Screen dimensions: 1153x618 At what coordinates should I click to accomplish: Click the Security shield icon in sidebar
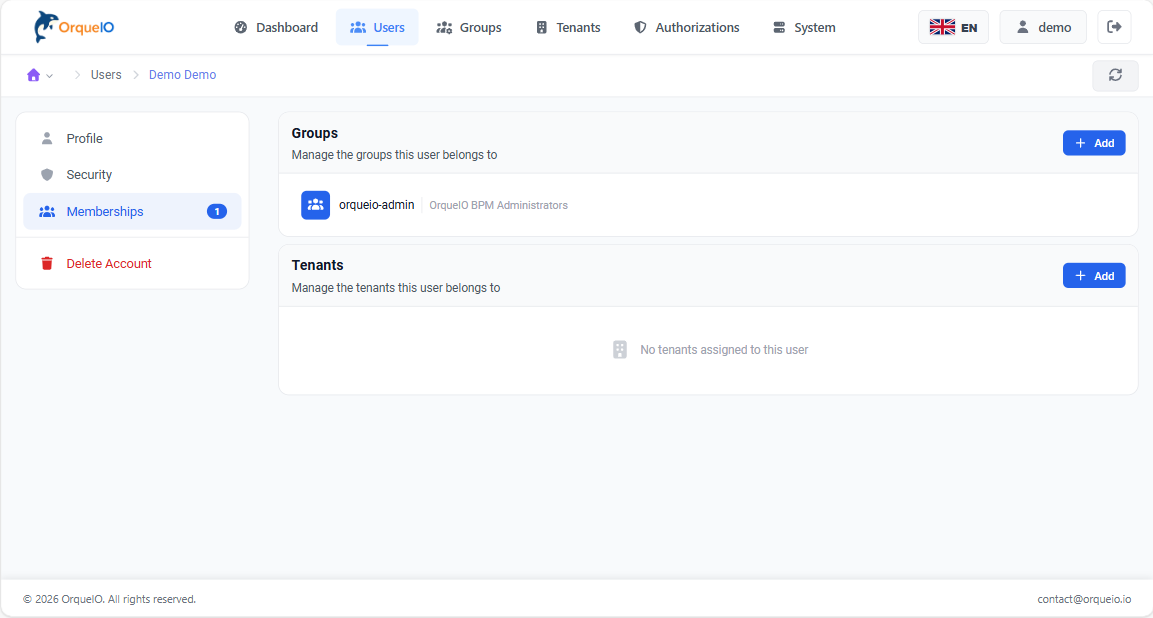click(x=47, y=175)
